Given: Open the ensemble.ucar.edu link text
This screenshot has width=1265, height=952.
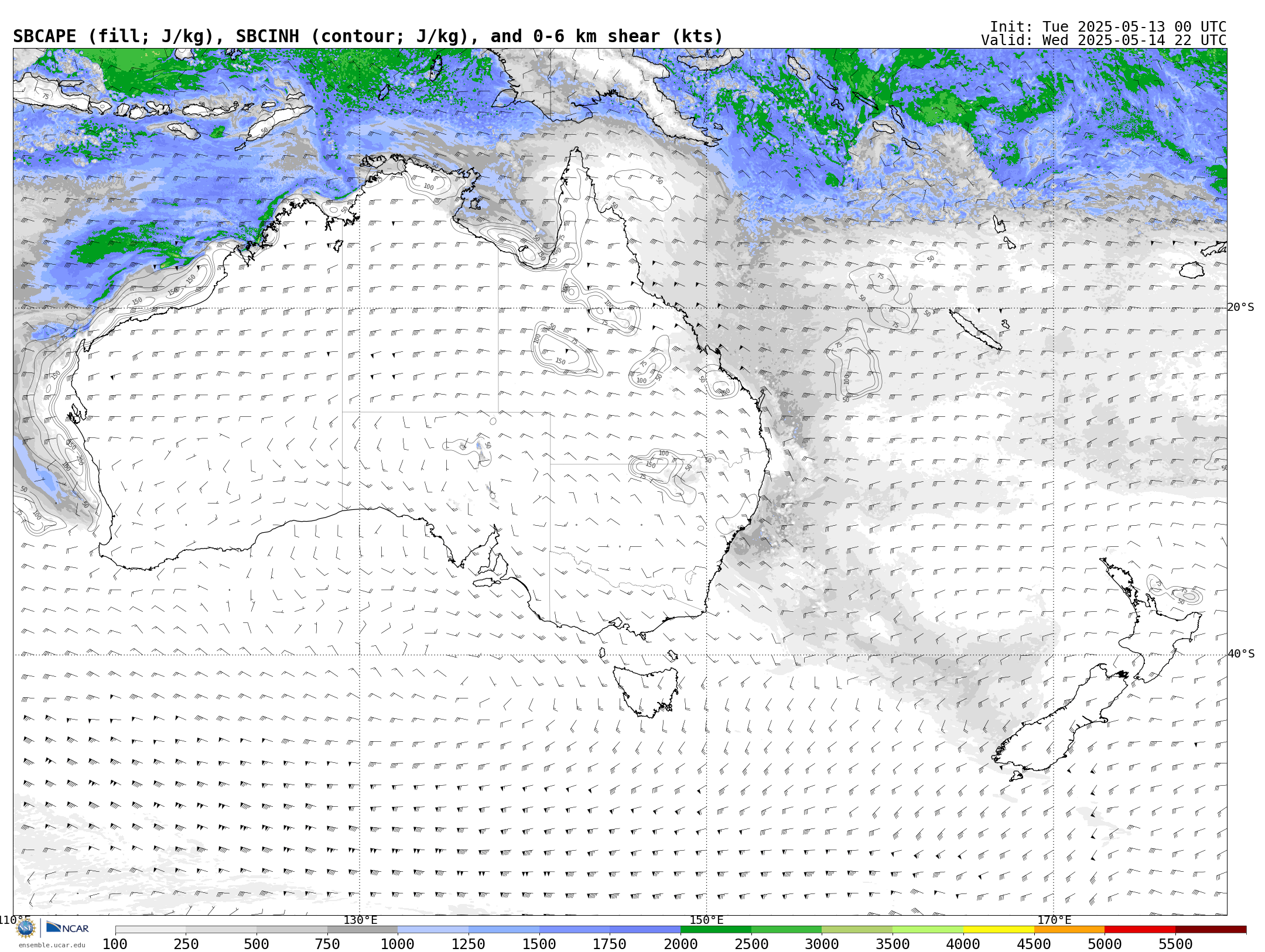Looking at the screenshot, I should click(x=52, y=945).
